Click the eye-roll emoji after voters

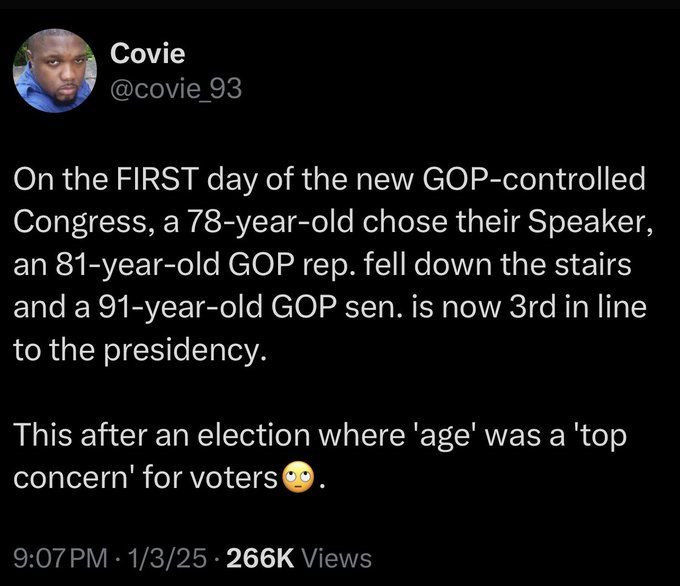coord(298,477)
